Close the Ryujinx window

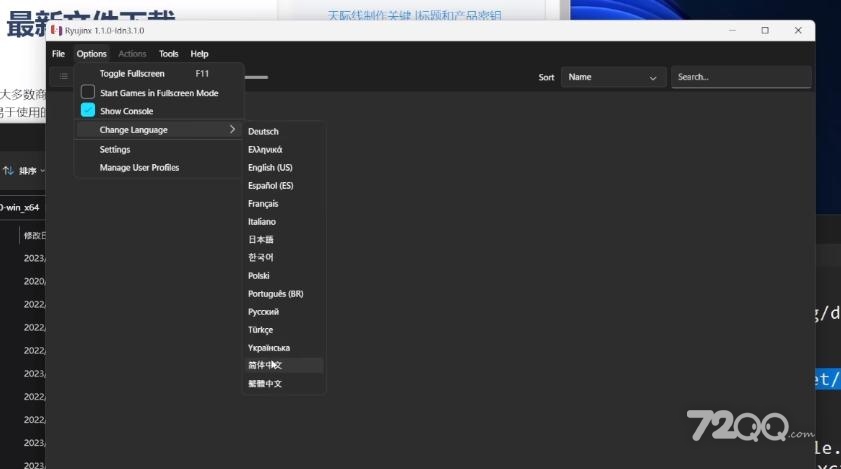pyautogui.click(x=798, y=31)
